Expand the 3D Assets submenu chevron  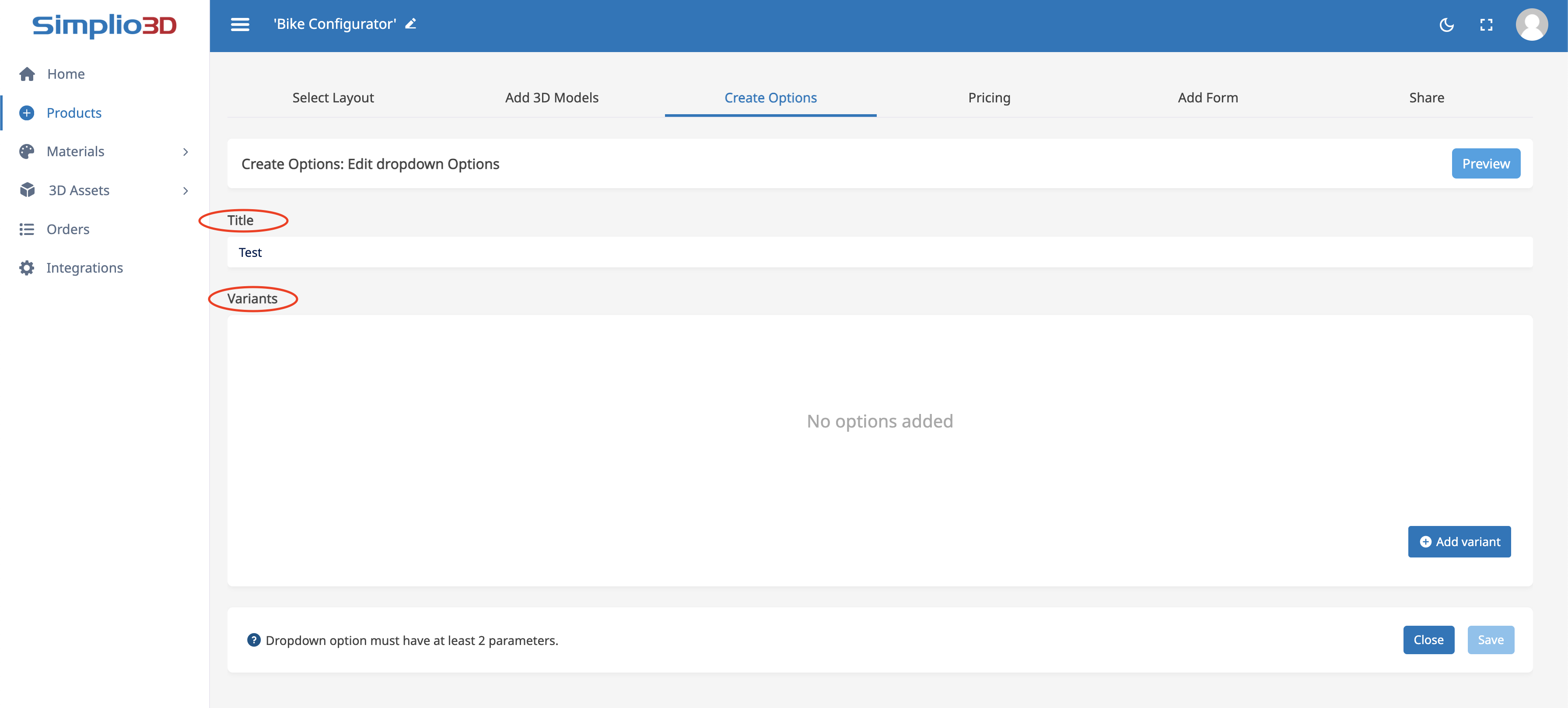coord(185,190)
